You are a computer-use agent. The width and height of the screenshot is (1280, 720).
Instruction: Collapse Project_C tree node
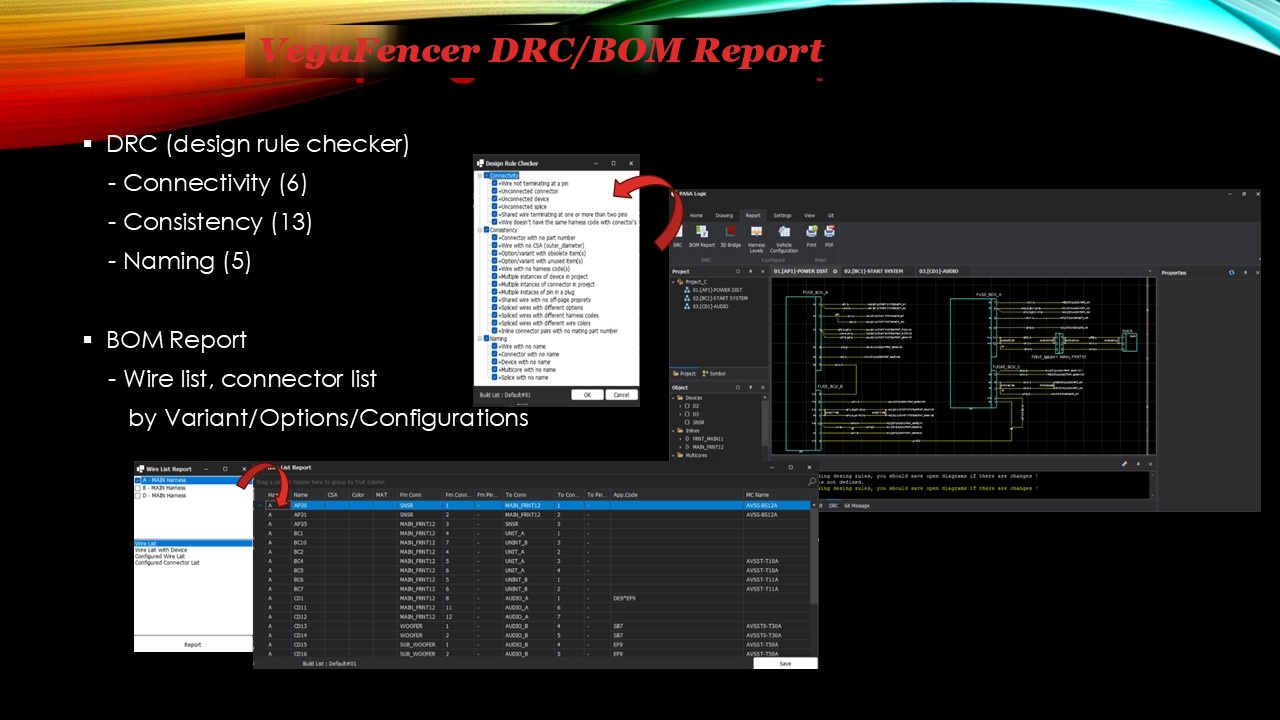pyautogui.click(x=673, y=282)
